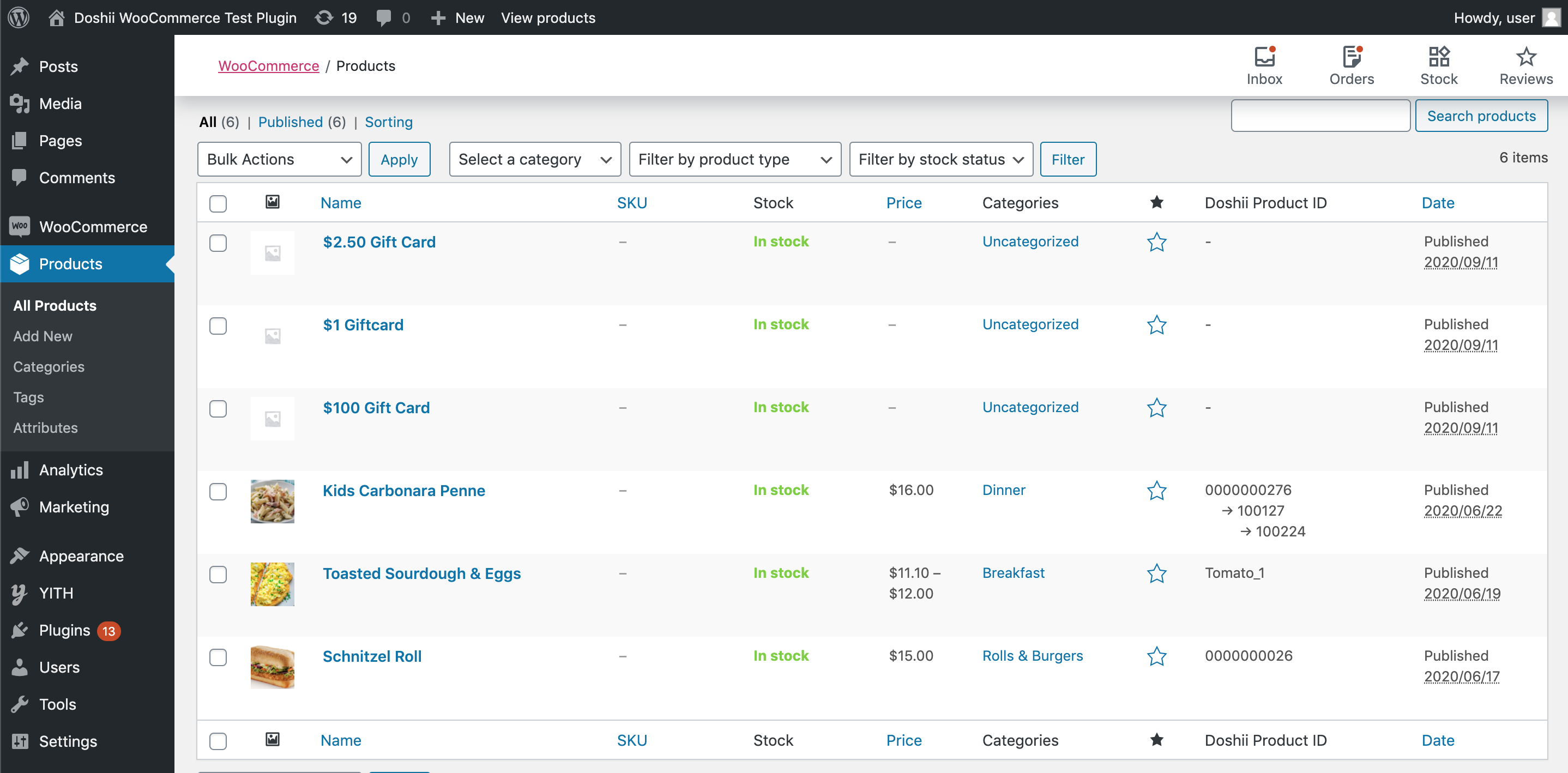
Task: Click the image column header icon
Action: point(273,202)
